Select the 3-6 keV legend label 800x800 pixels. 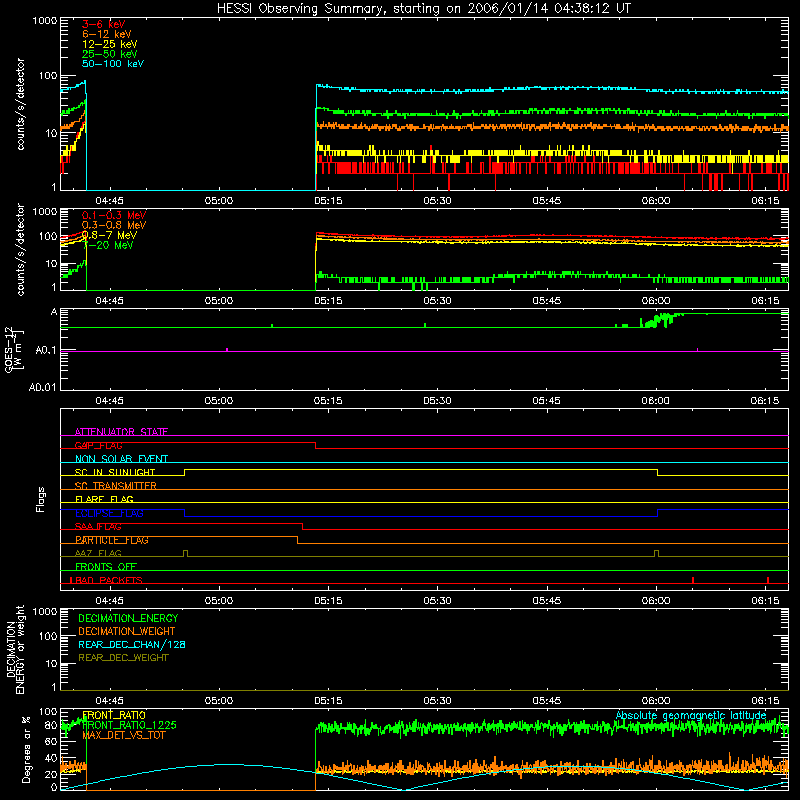pos(104,24)
